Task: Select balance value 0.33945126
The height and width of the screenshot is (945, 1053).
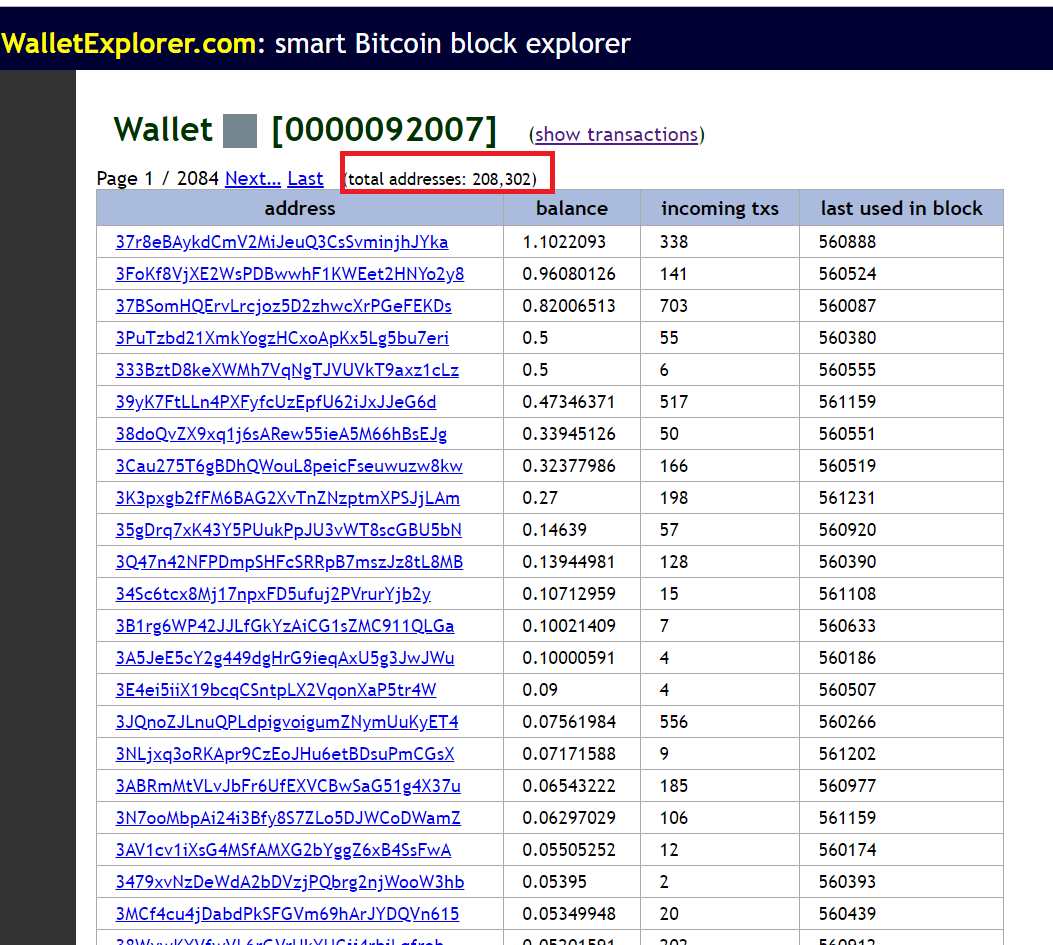Action: [569, 434]
